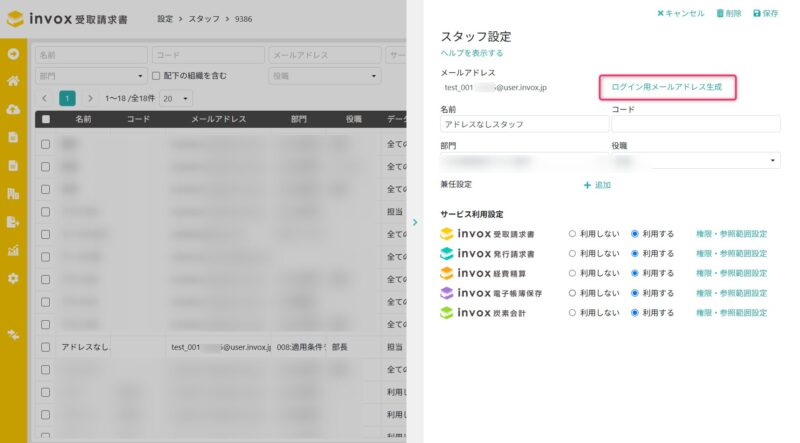The height and width of the screenshot is (443, 800).
Task: Click the メールアドレス search field above table
Action: (324, 55)
